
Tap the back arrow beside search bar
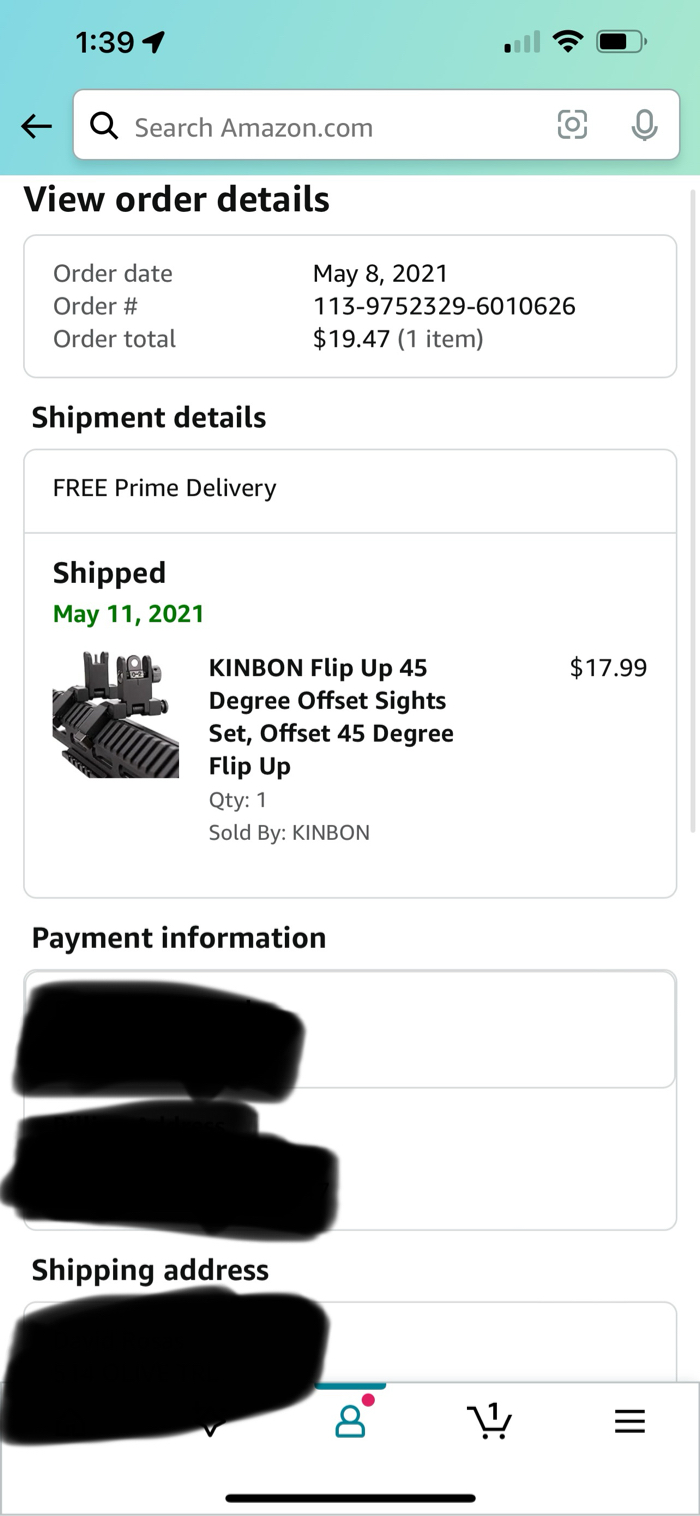(37, 126)
